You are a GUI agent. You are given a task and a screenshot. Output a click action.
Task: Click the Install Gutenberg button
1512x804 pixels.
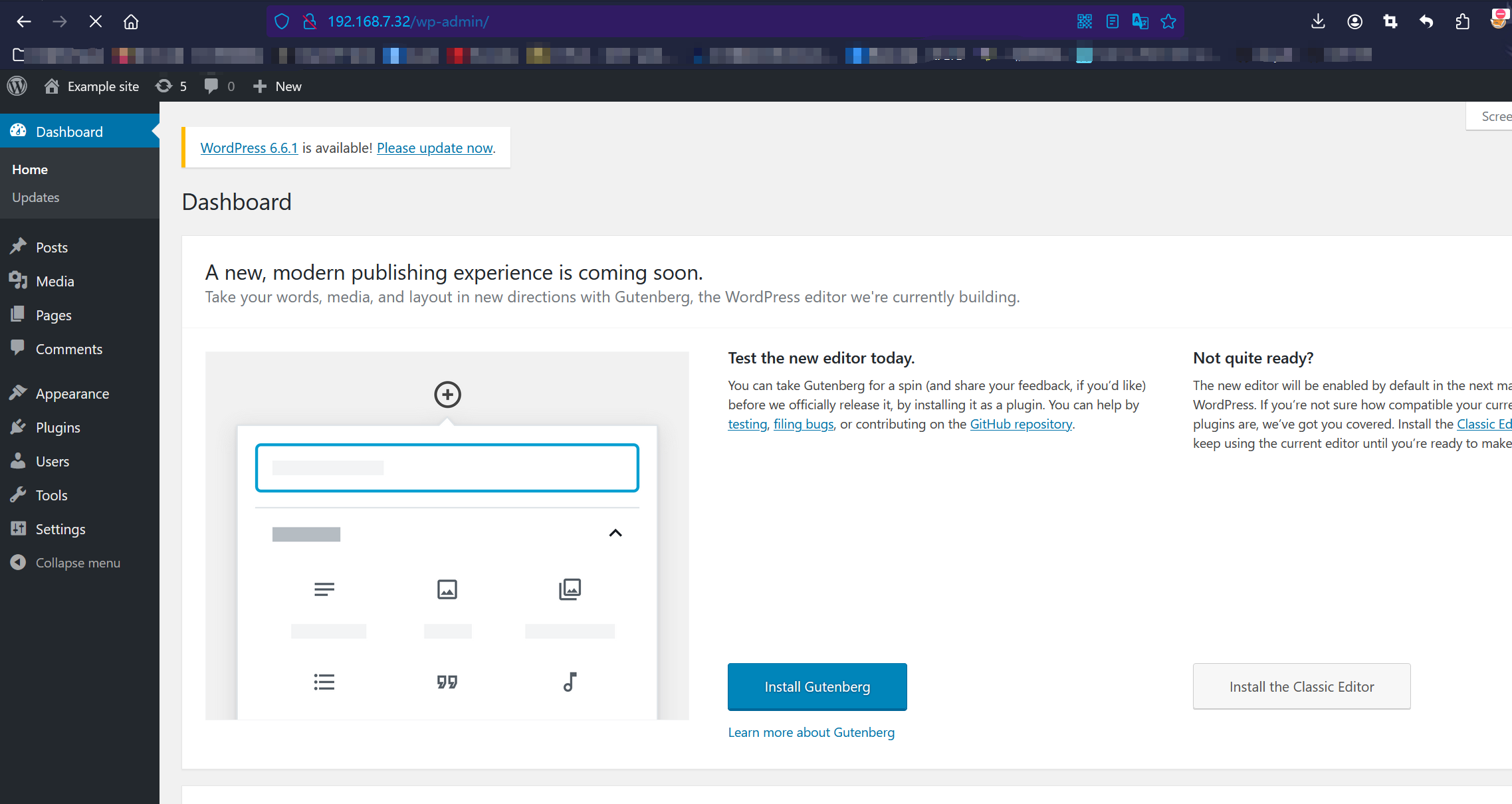817,686
